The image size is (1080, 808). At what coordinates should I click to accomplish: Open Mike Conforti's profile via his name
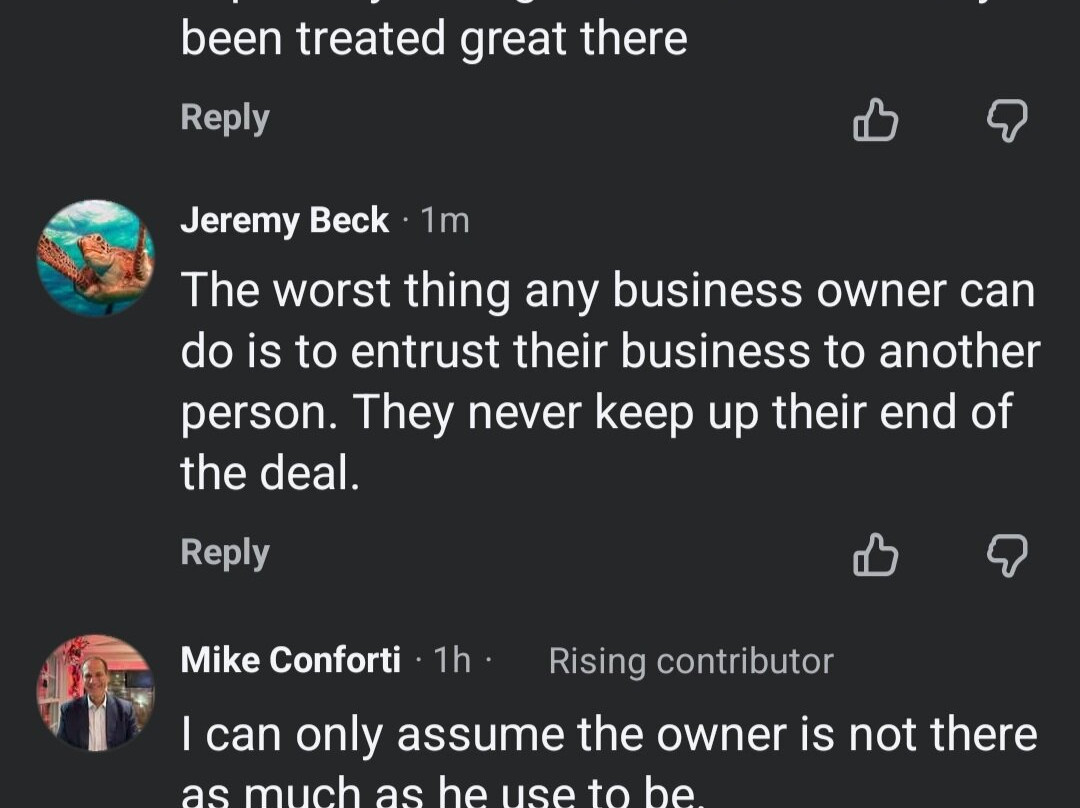pos(290,660)
